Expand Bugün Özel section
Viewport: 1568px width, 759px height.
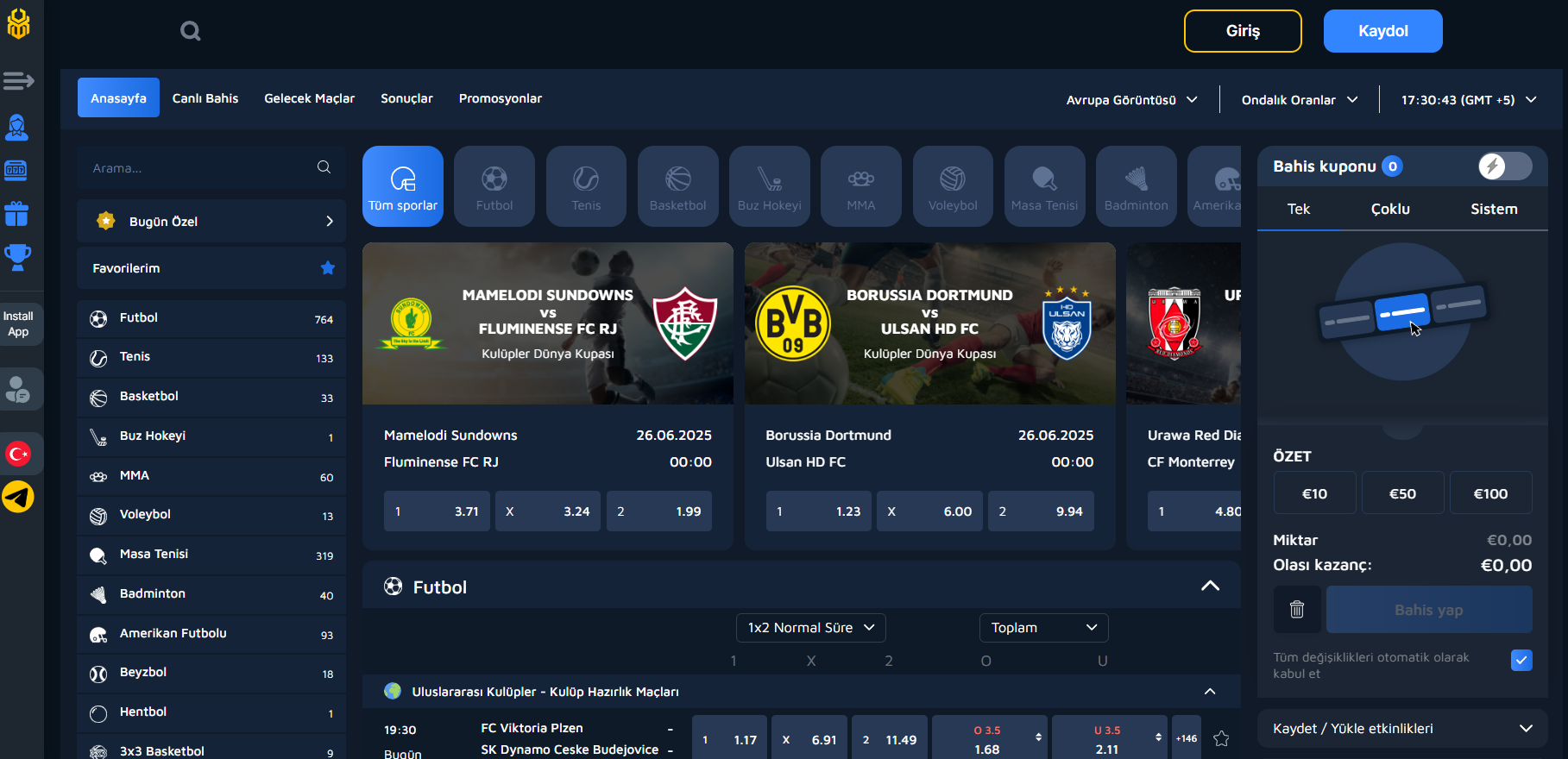pos(211,222)
